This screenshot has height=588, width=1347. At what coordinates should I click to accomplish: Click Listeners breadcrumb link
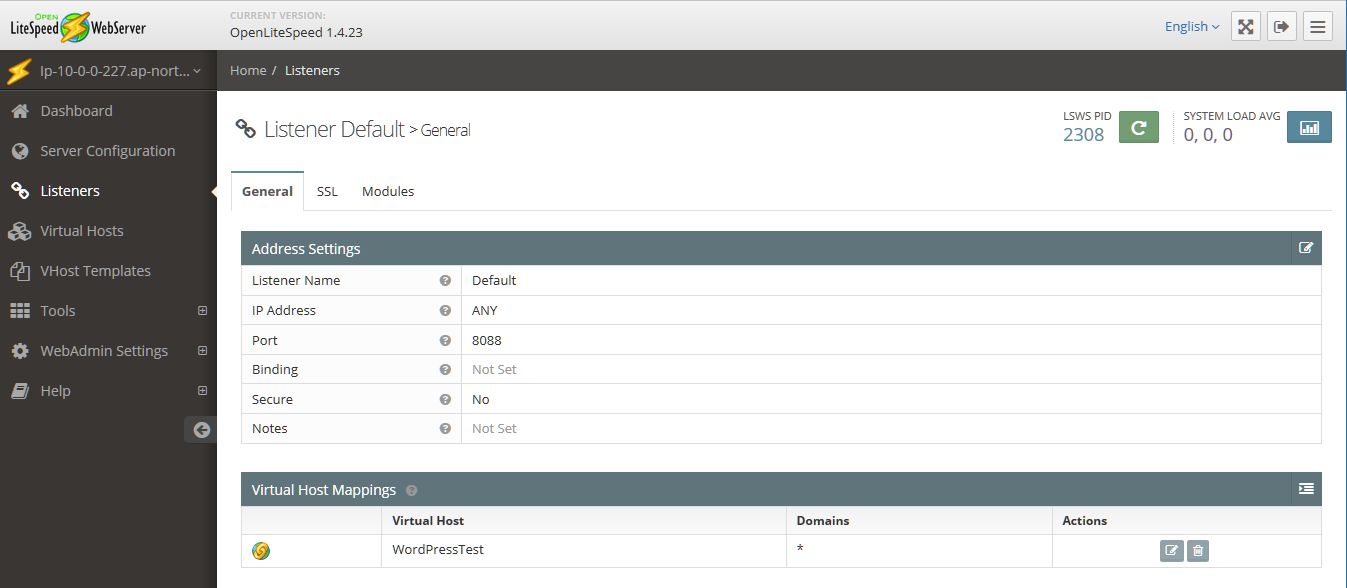click(x=312, y=71)
